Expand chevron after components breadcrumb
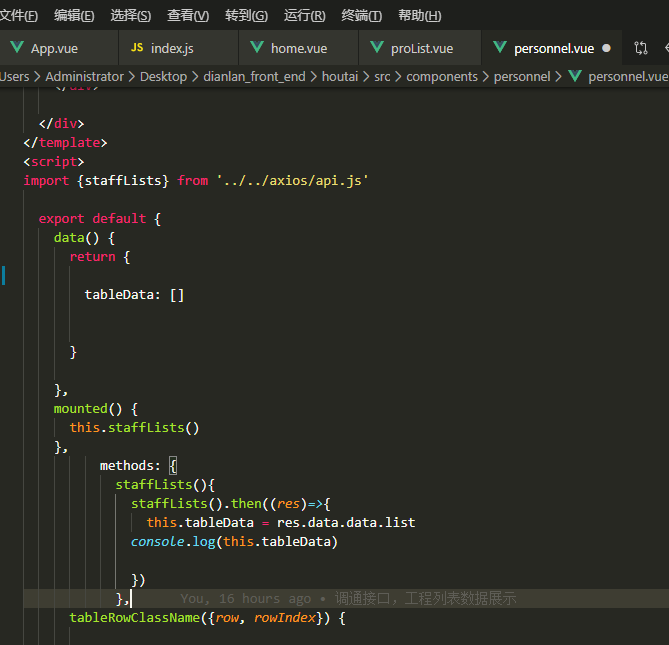 click(486, 77)
